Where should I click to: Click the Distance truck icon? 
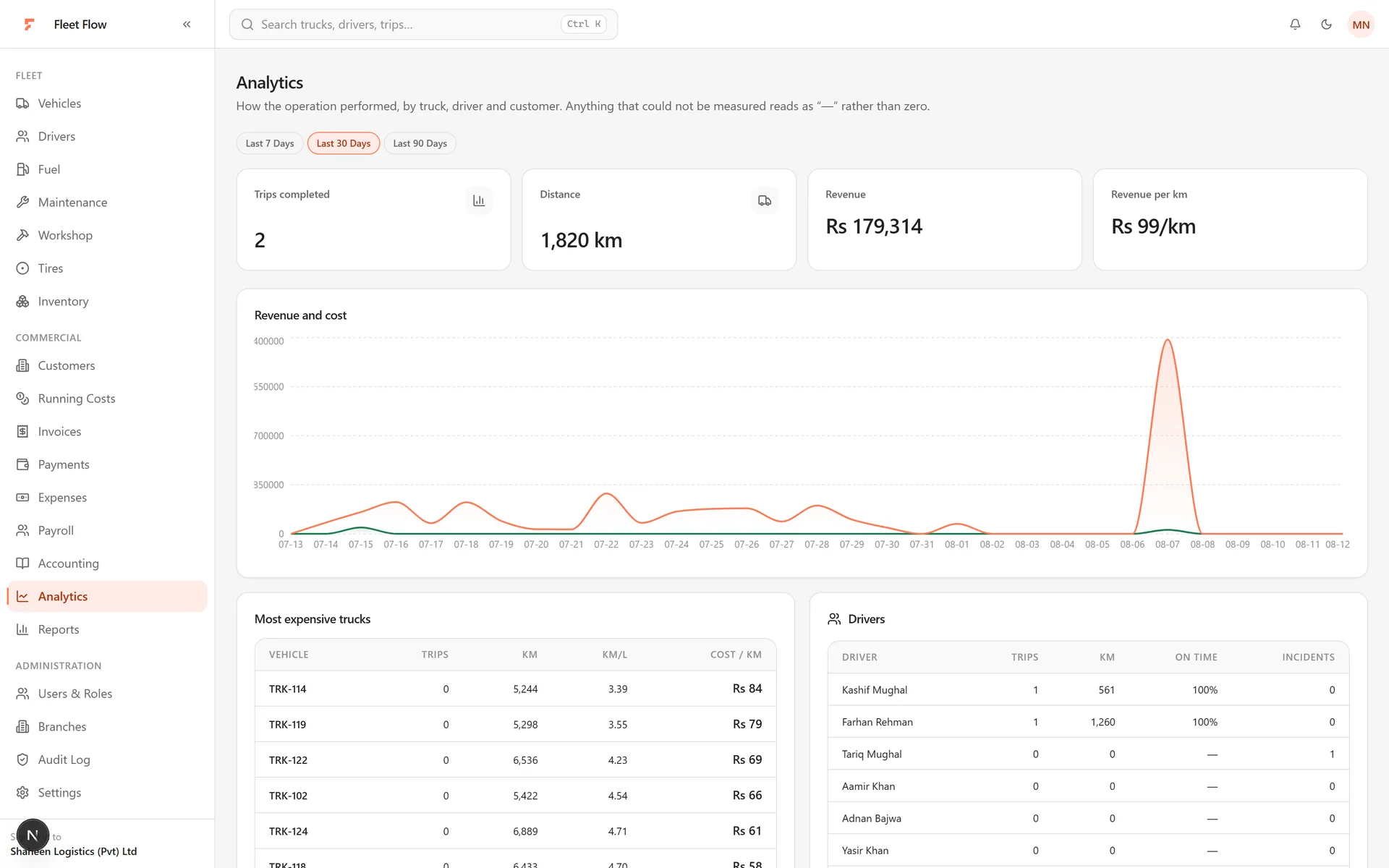[x=765, y=200]
